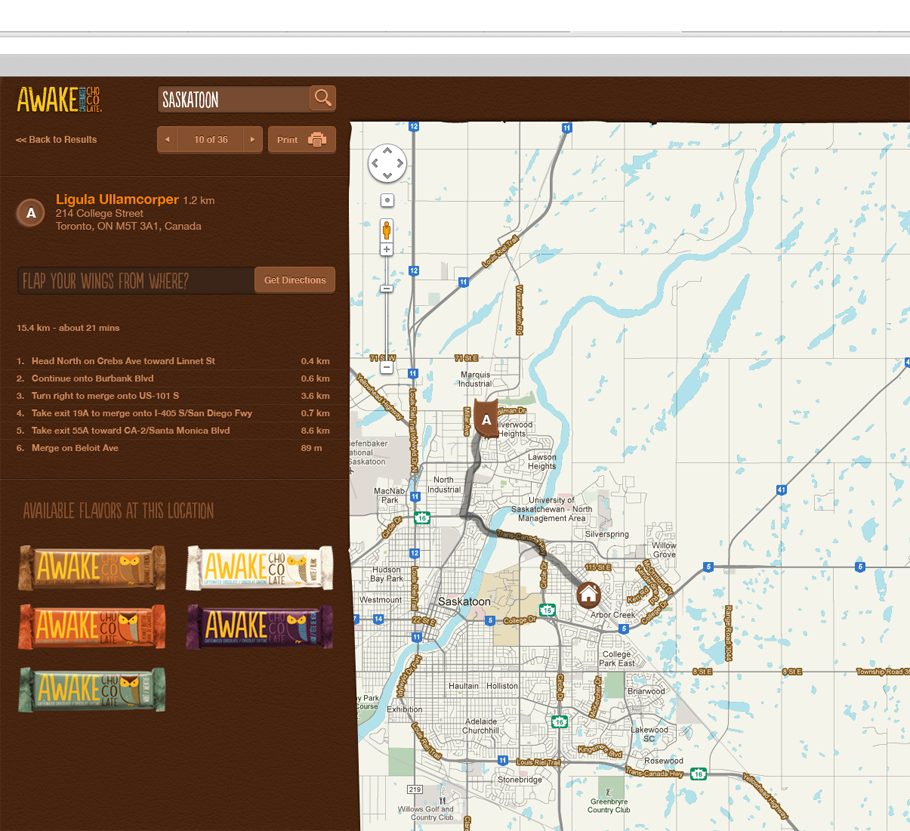Viewport: 910px width, 831px height.
Task: Zoom in with the plus button
Action: pyautogui.click(x=387, y=250)
